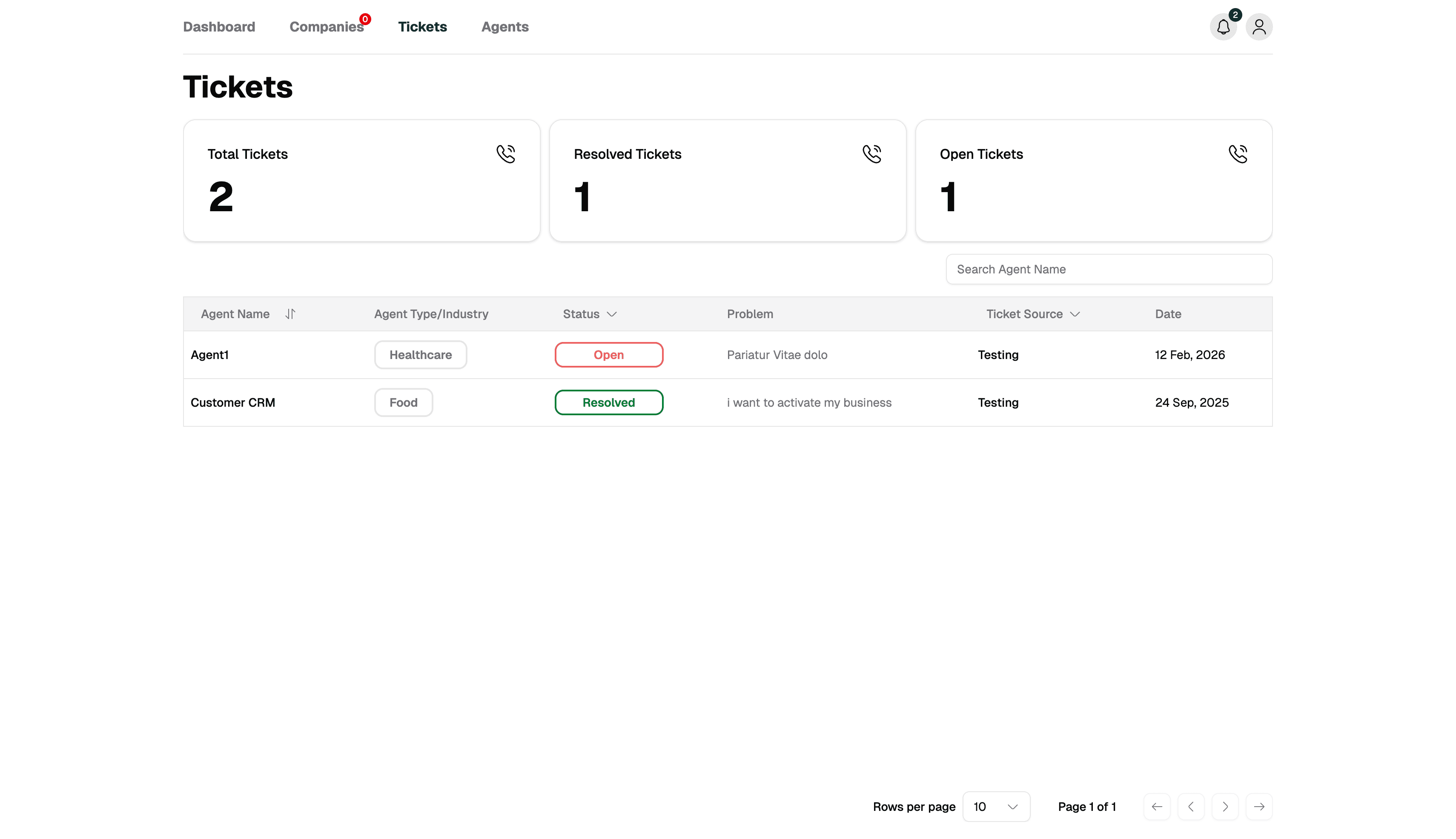Image resolution: width=1456 pixels, height=839 pixels.
Task: Click the Resolved badge for Customer CRM
Action: 608,402
